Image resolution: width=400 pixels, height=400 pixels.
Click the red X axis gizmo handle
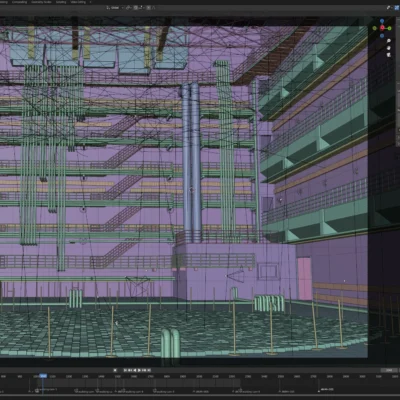tap(382, 28)
